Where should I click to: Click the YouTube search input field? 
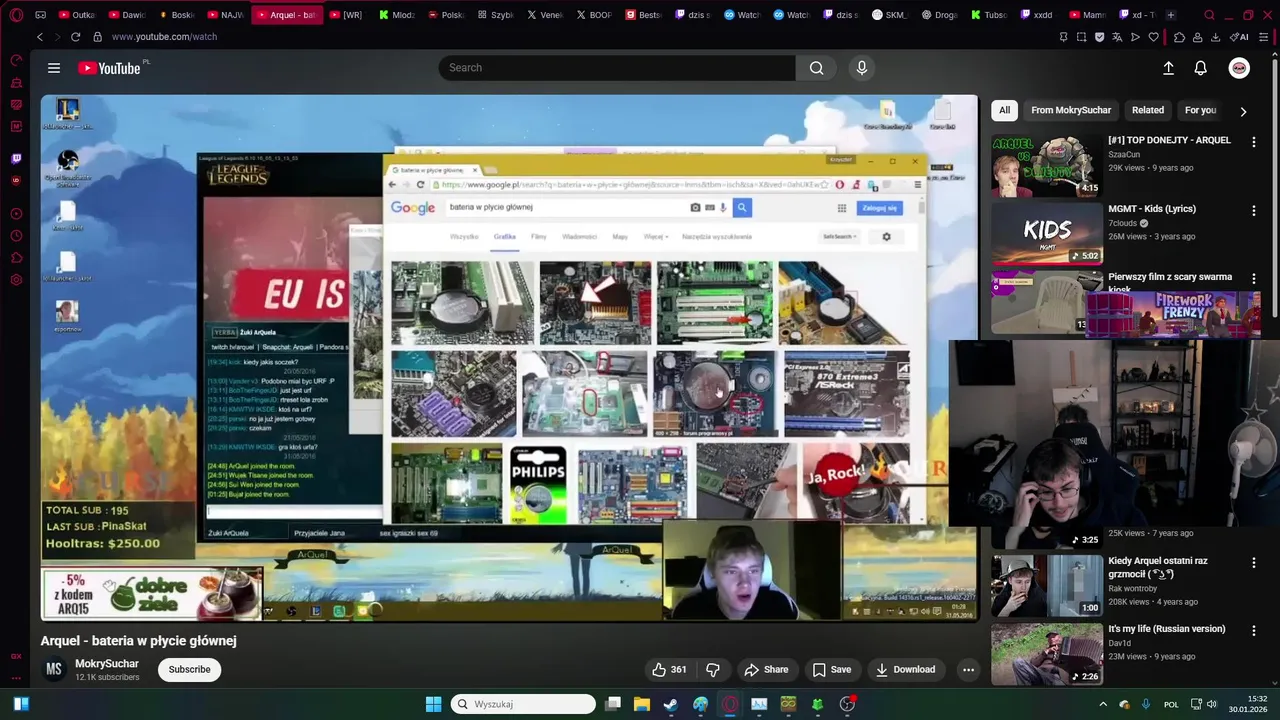(x=617, y=68)
